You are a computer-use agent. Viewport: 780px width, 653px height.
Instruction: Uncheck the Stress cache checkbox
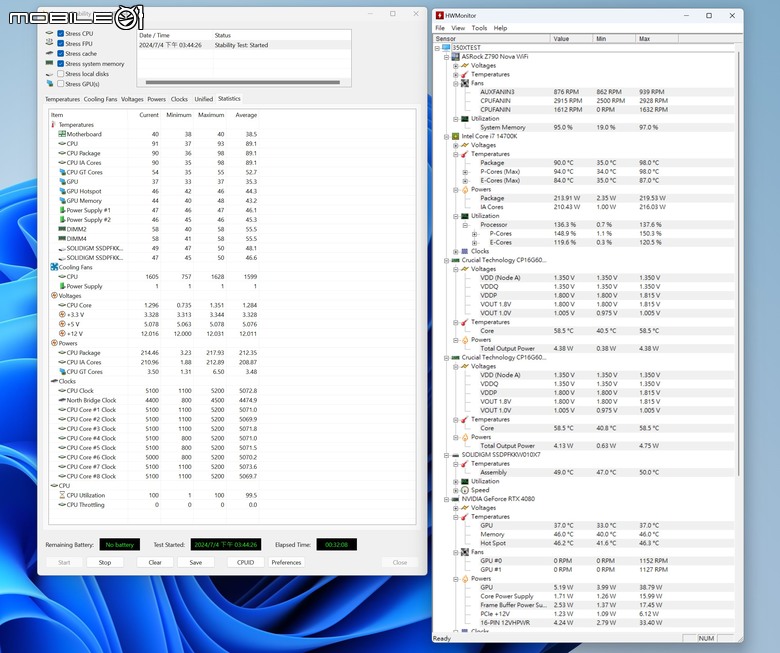60,54
